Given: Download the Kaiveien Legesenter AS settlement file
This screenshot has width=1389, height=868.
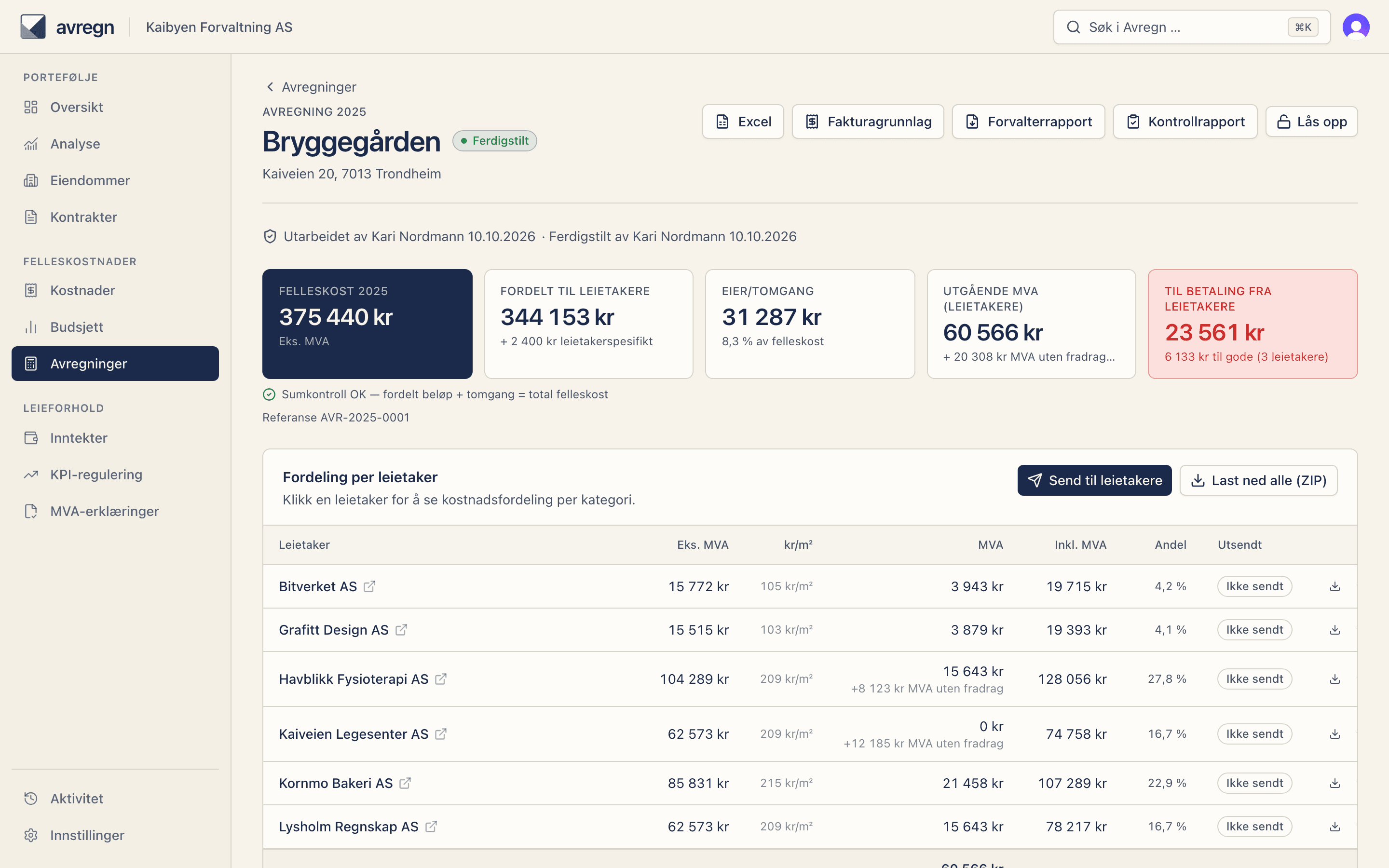Looking at the screenshot, I should click(1335, 734).
